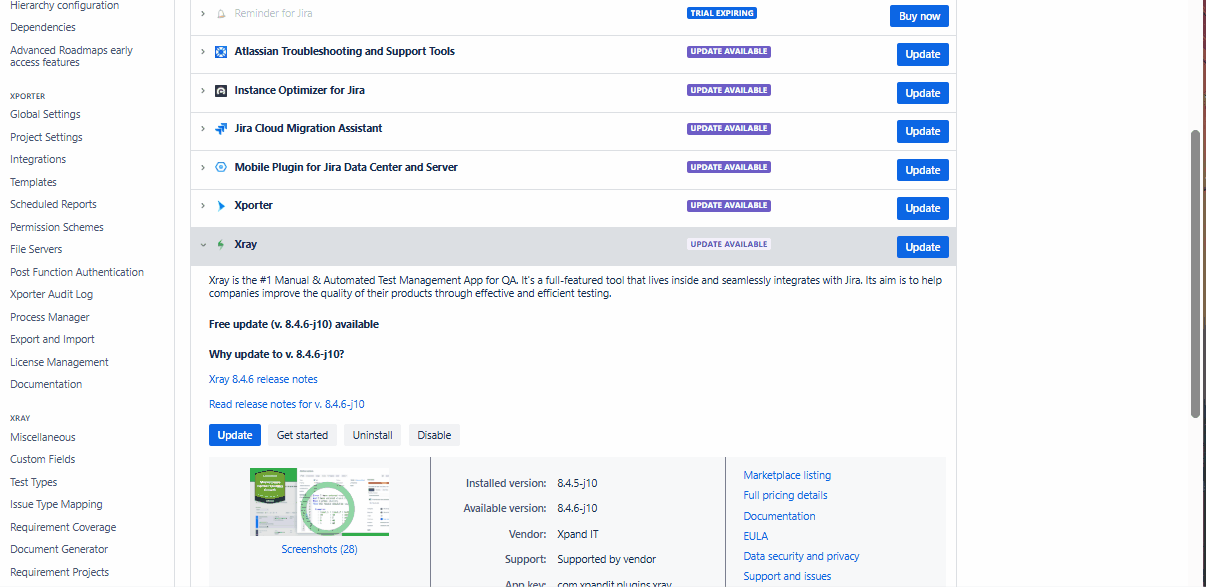Expand the Jira Cloud Migration Assistant row
This screenshot has width=1206, height=587.
click(x=203, y=129)
